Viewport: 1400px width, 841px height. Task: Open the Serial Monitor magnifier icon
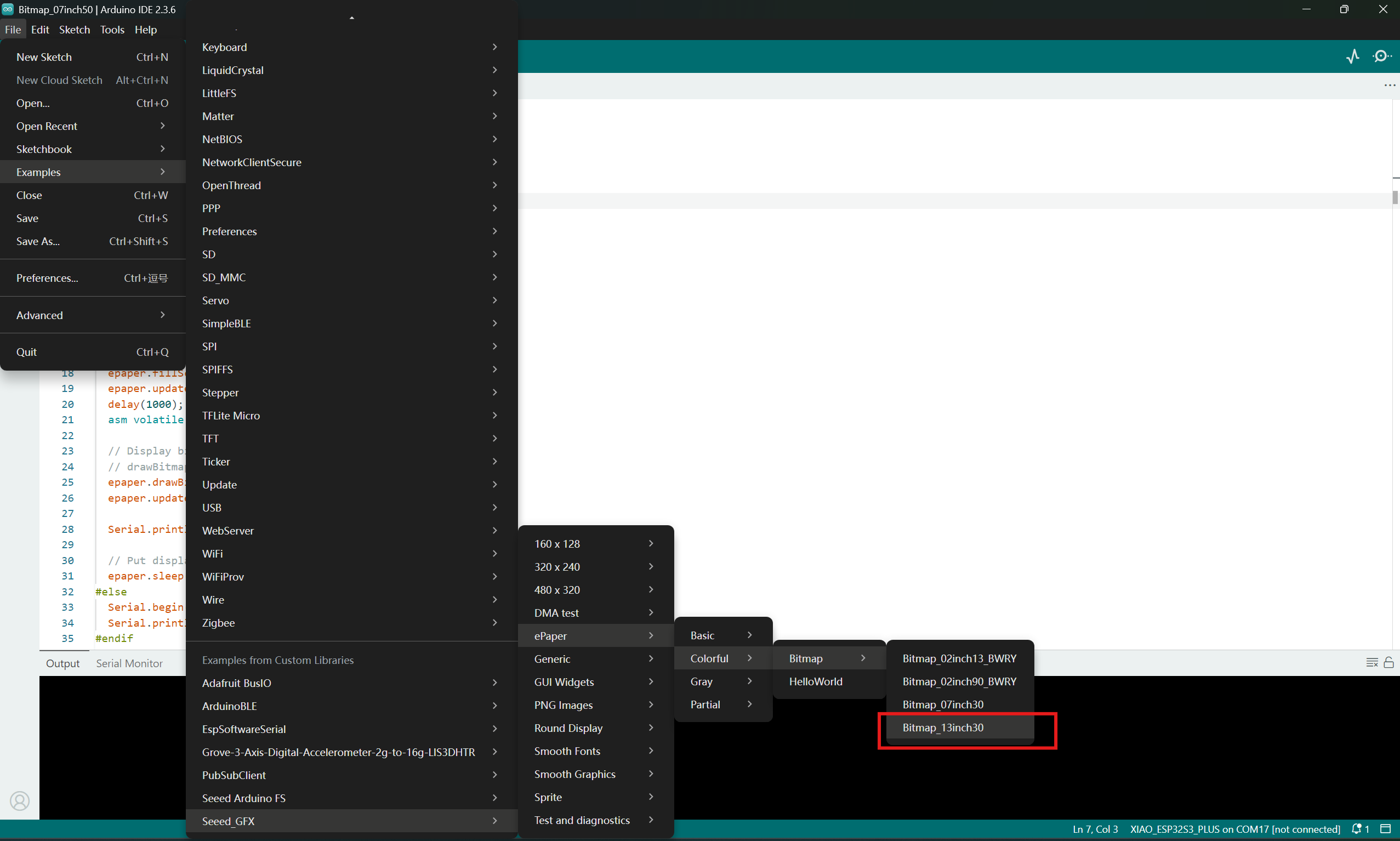click(x=1381, y=56)
